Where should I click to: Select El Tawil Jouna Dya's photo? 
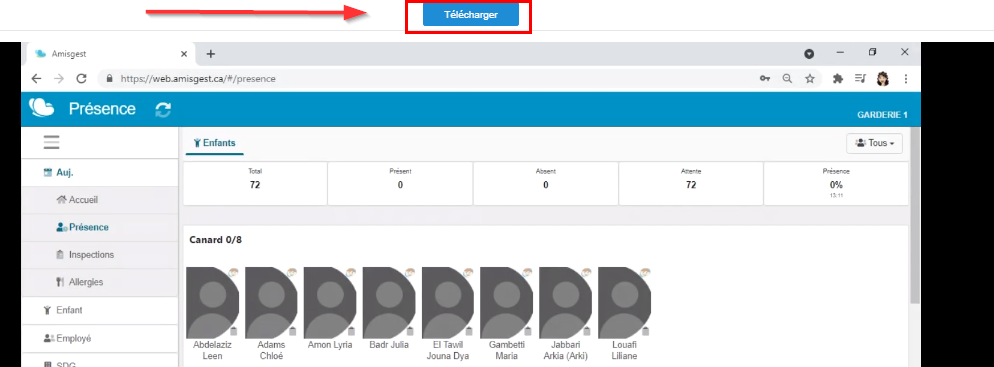point(448,302)
